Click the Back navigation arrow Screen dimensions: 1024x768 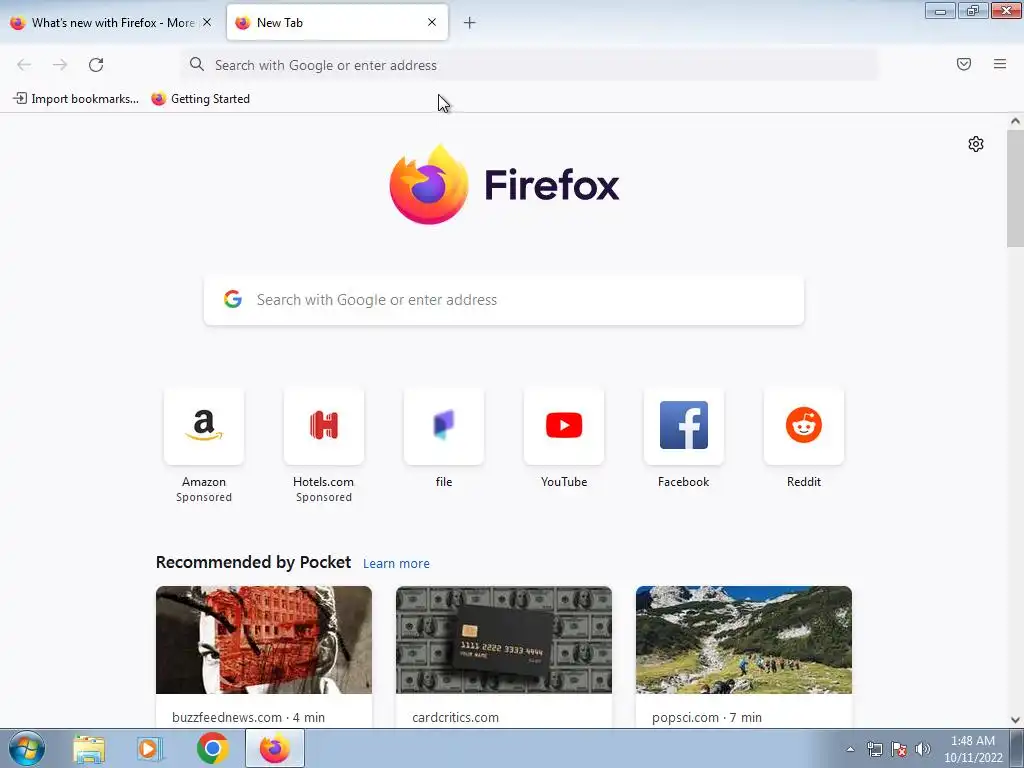tap(24, 65)
